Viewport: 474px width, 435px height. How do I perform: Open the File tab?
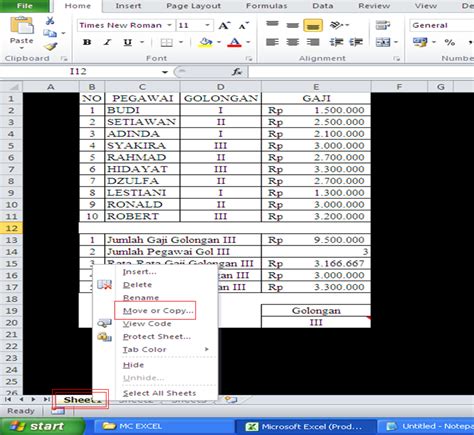(x=25, y=6)
